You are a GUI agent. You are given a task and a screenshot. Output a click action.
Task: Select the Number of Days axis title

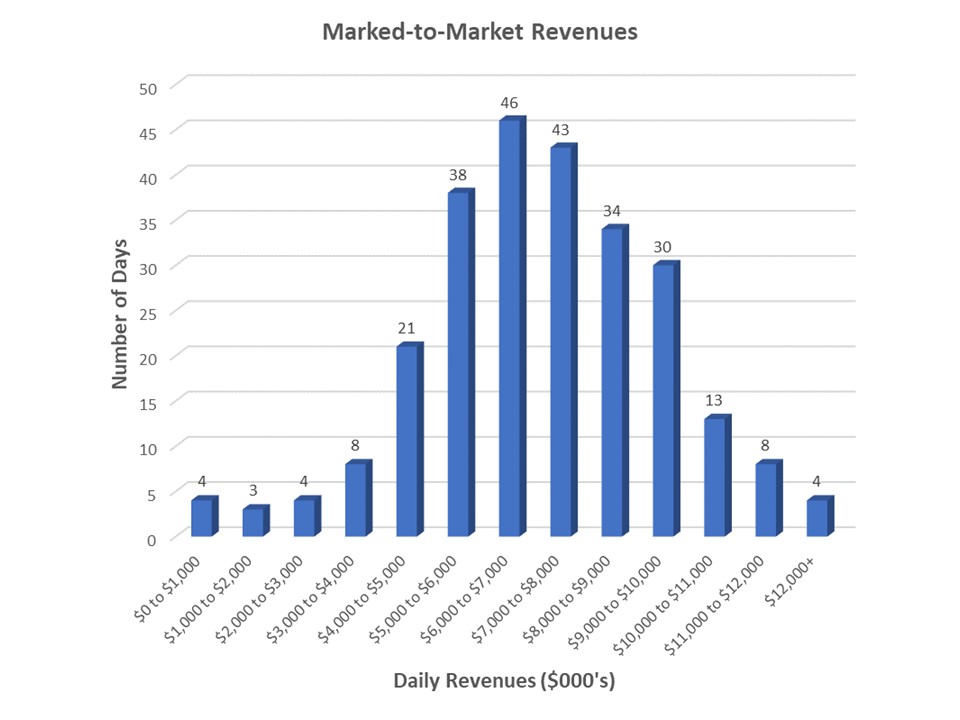tap(121, 312)
